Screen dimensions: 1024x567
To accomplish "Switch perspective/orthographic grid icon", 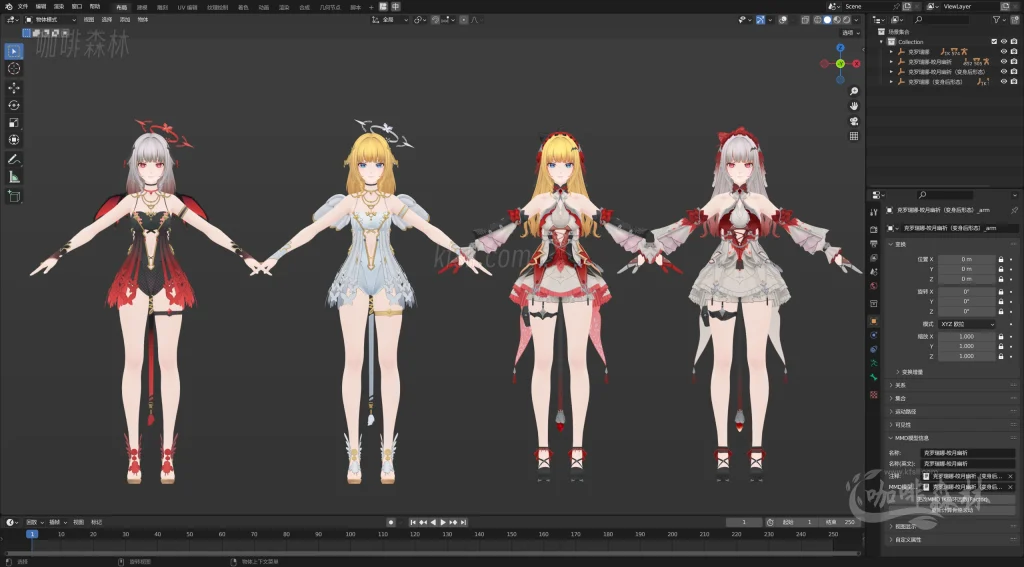I will pyautogui.click(x=854, y=136).
